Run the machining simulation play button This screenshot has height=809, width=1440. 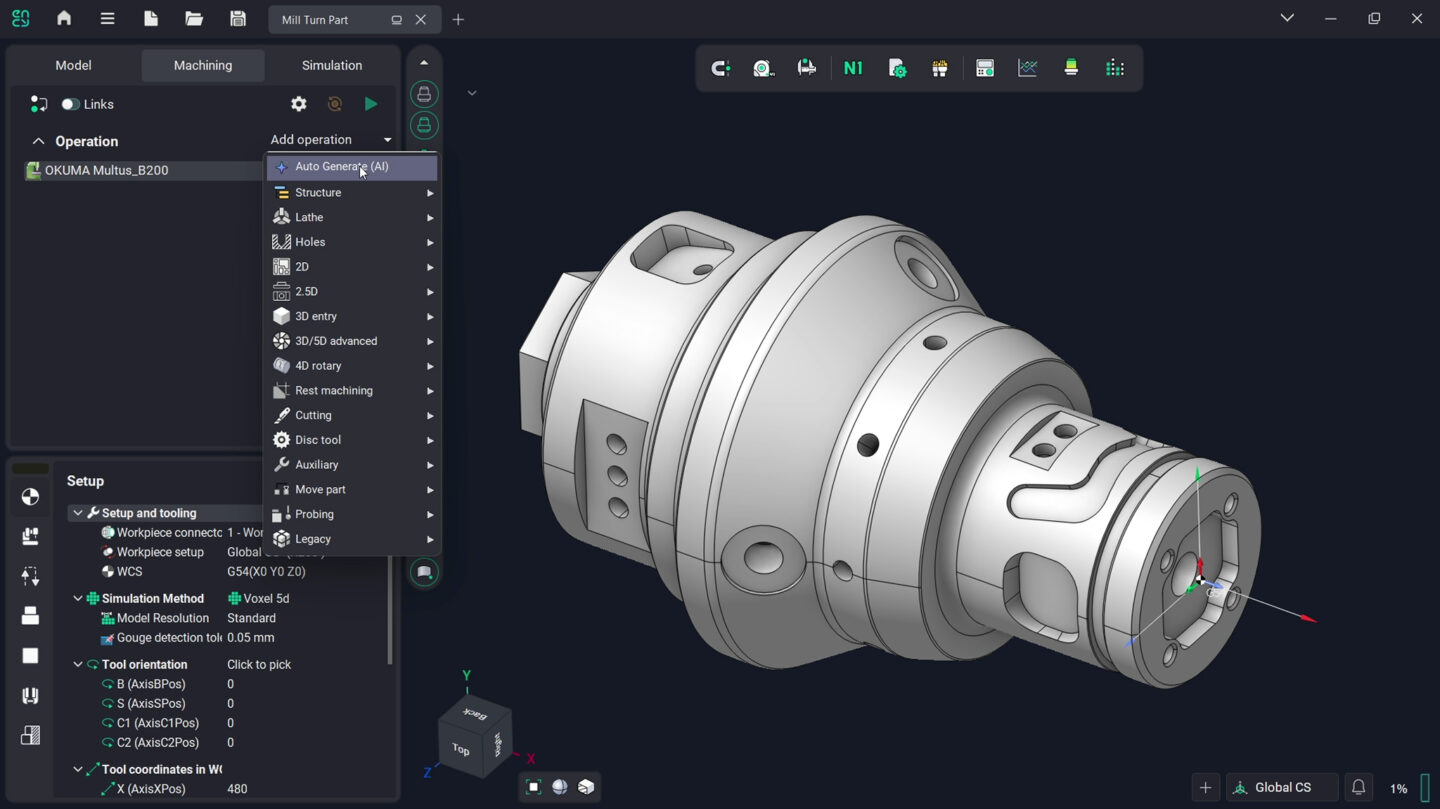pyautogui.click(x=370, y=103)
